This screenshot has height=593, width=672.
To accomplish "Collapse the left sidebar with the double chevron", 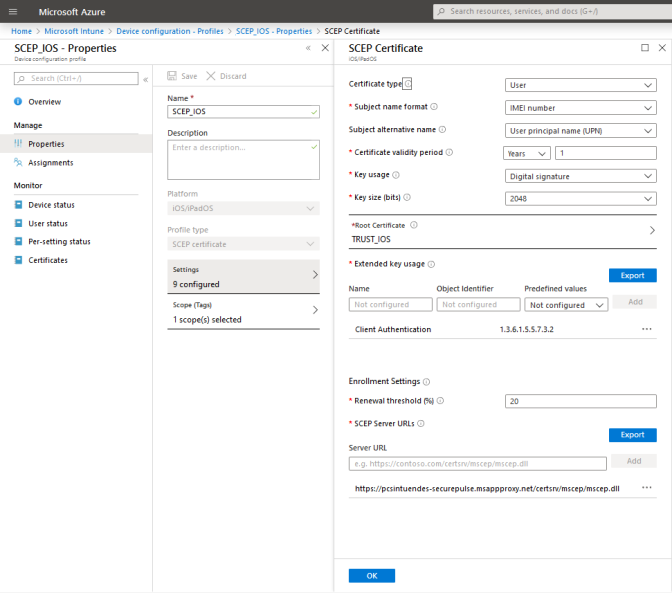I will coord(146,79).
